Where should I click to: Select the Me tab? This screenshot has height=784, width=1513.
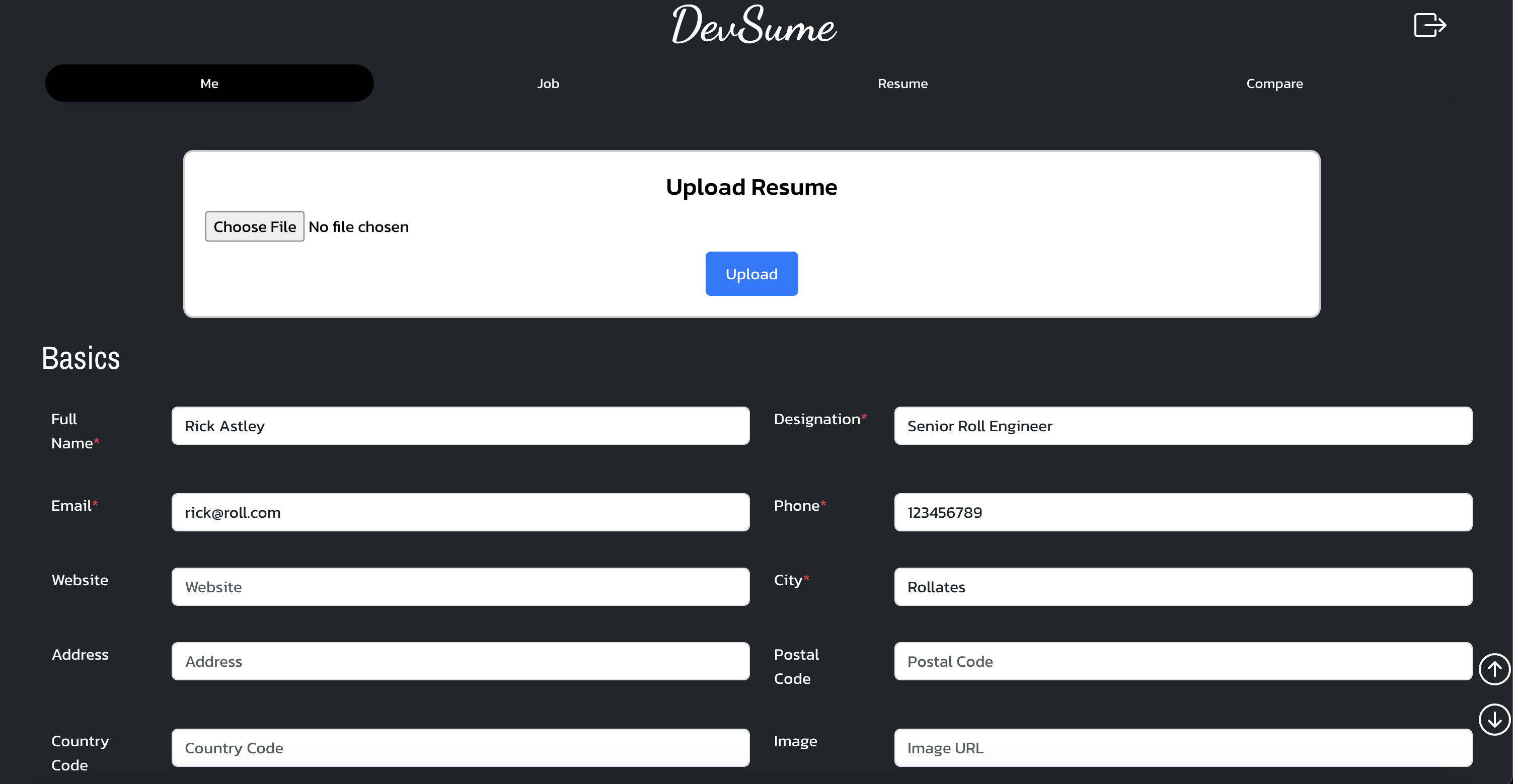(209, 84)
